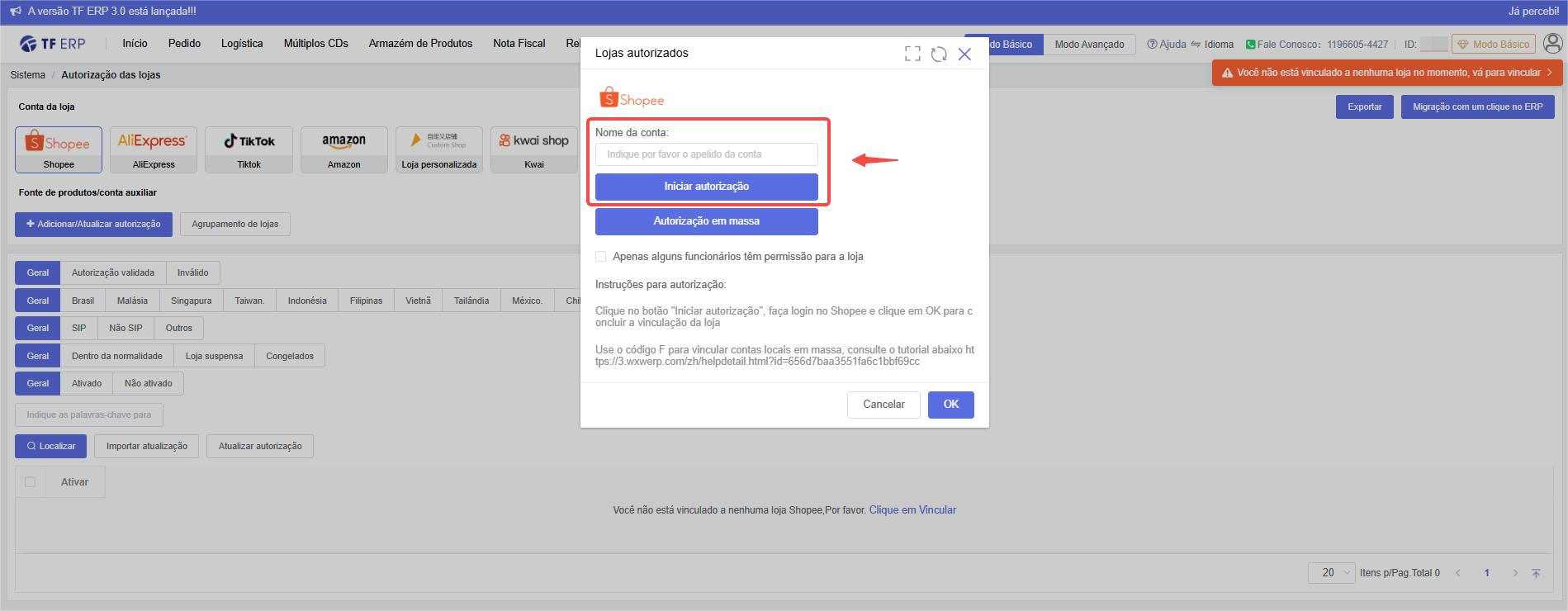Follow the Clique em Vincular link

pos(912,510)
